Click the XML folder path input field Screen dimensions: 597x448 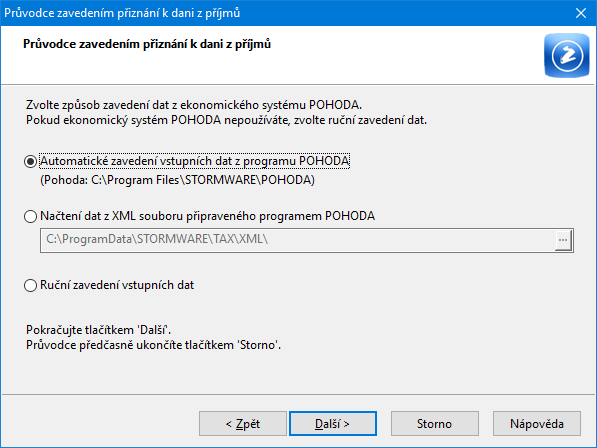coord(297,240)
